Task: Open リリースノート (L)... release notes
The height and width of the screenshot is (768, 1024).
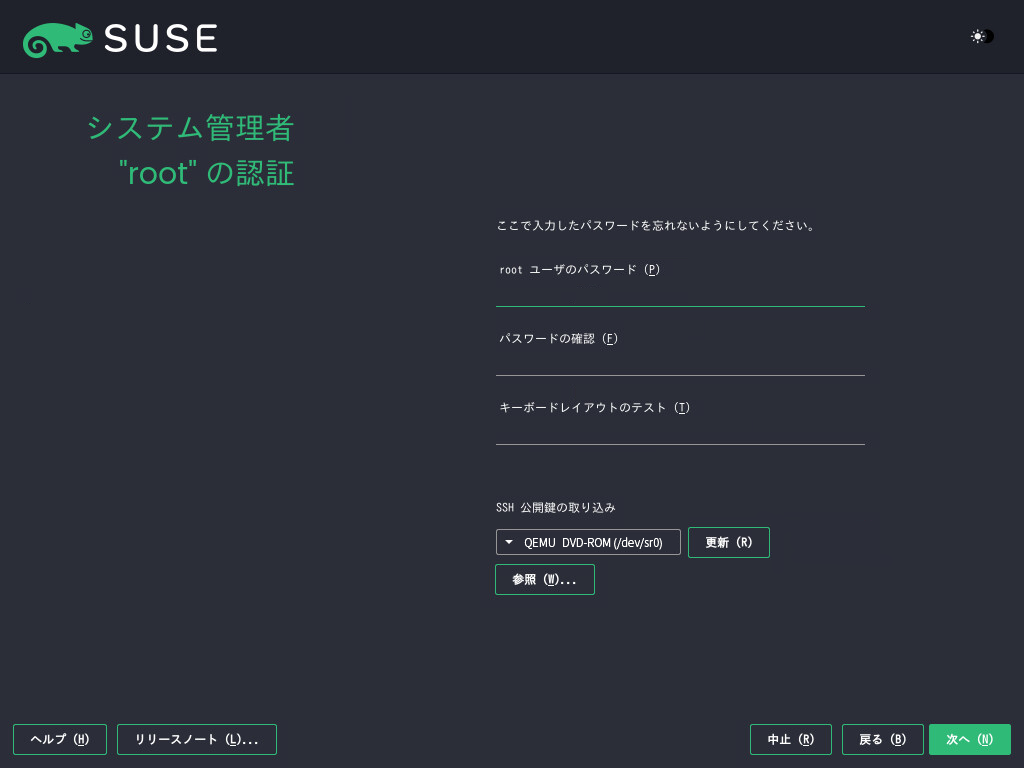Action: (197, 739)
